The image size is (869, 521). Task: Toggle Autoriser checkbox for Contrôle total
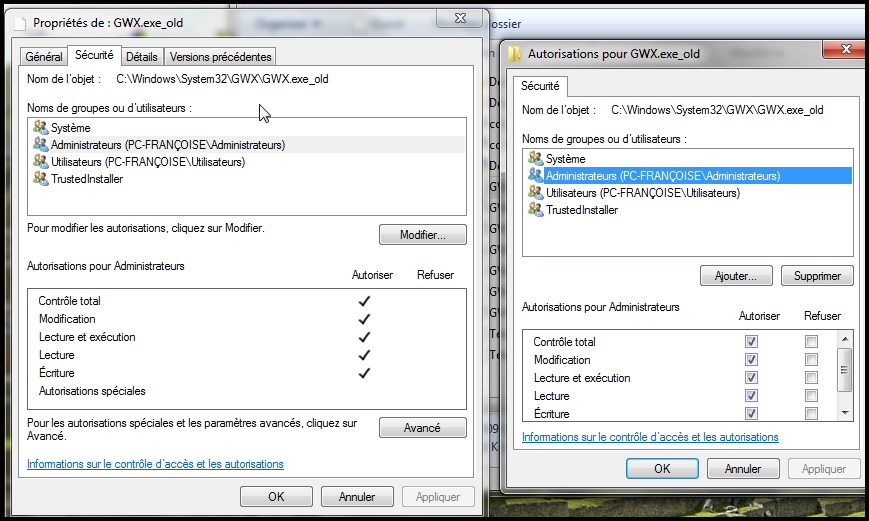[751, 341]
